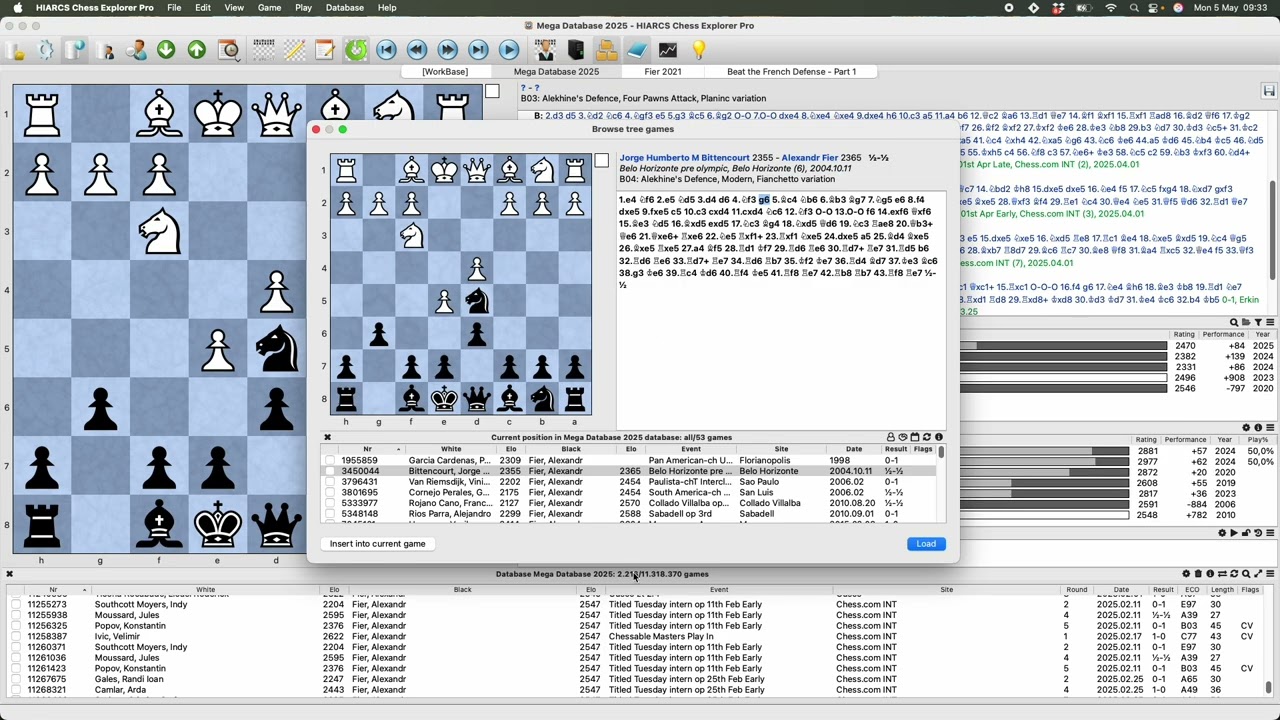
Task: Show the evaluation graph chart icon
Action: click(x=668, y=49)
